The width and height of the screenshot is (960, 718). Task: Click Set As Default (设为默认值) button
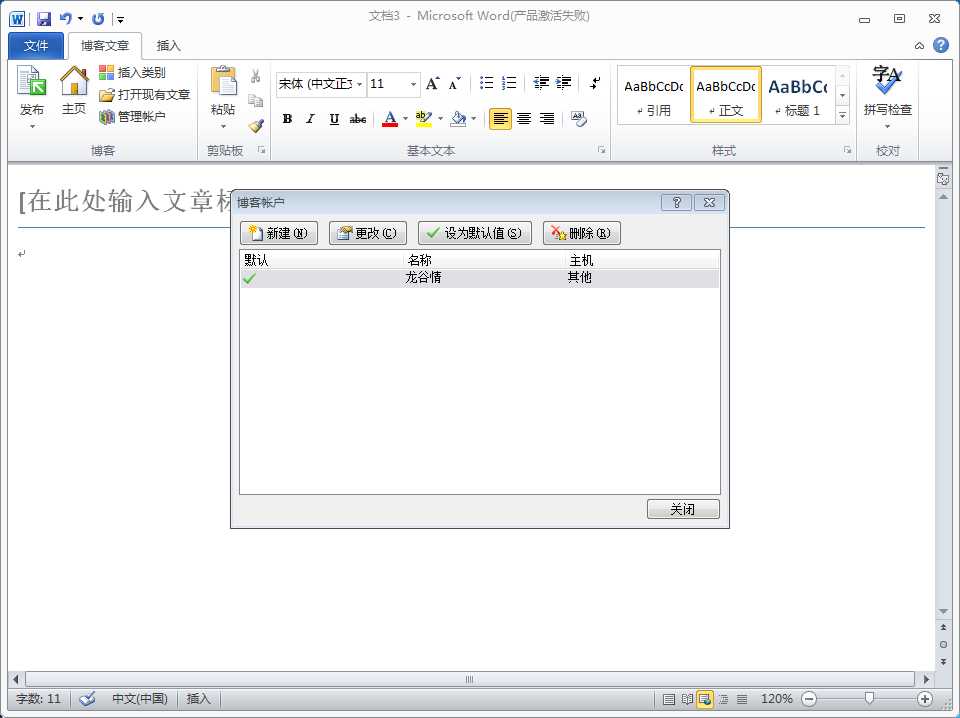click(474, 233)
